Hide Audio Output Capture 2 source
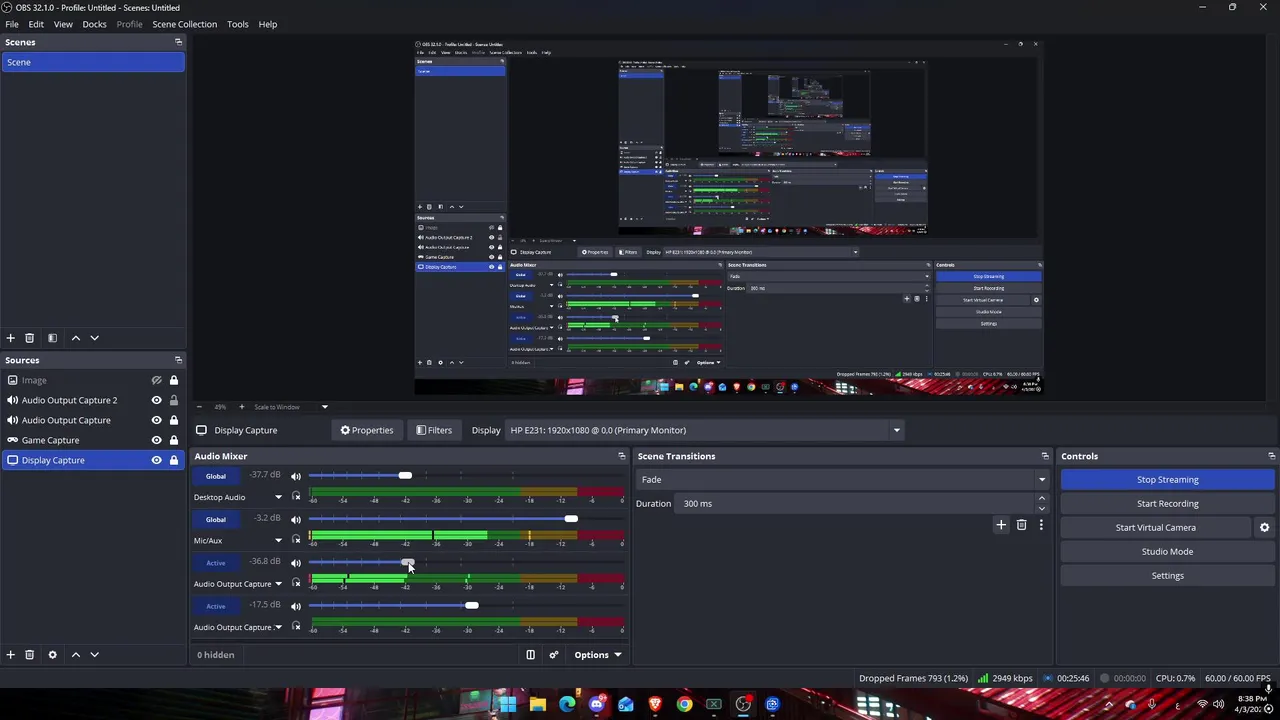Screen dimensions: 1280x720 [x=156, y=400]
